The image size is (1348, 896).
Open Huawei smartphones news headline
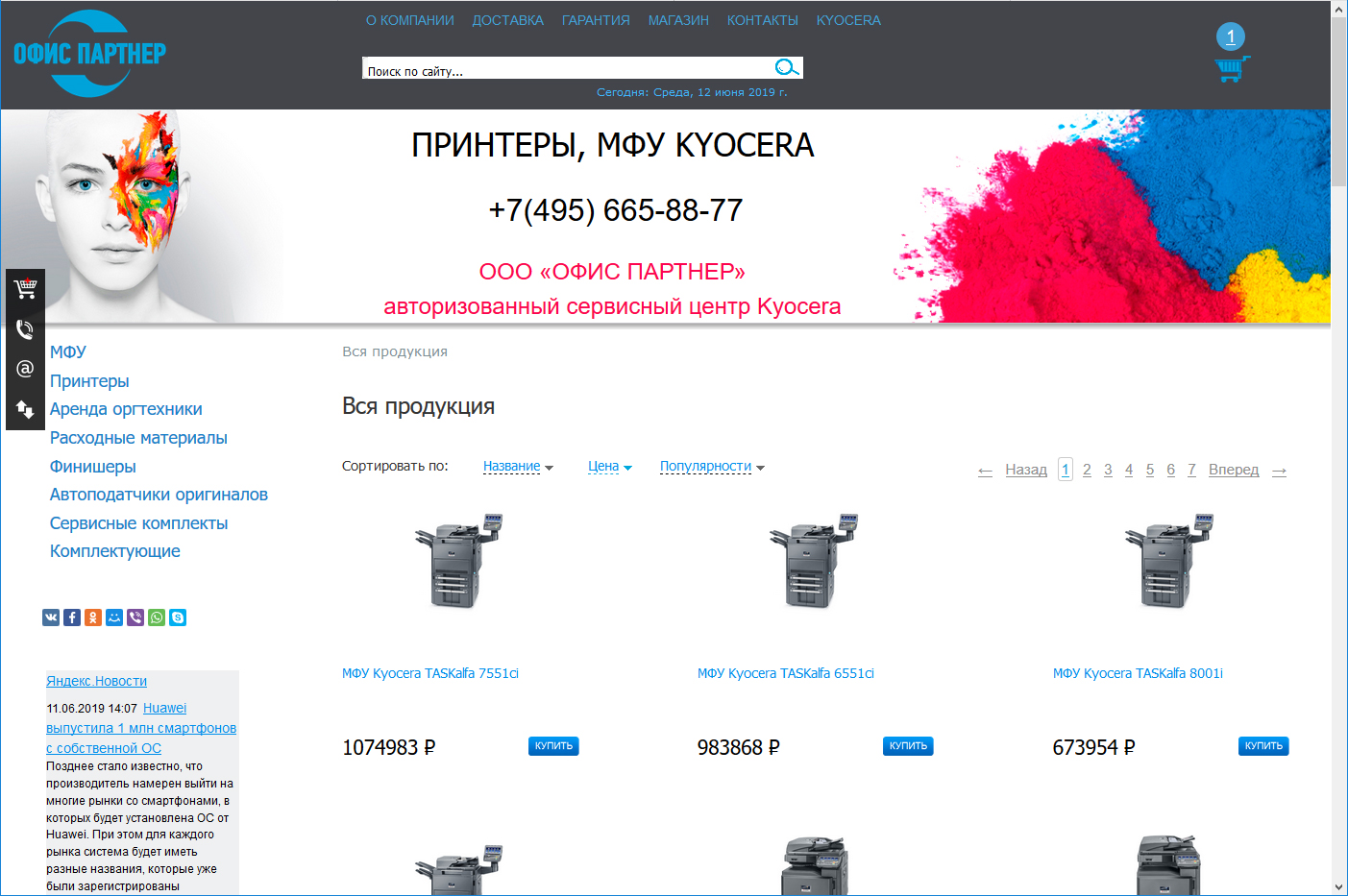pos(141,728)
